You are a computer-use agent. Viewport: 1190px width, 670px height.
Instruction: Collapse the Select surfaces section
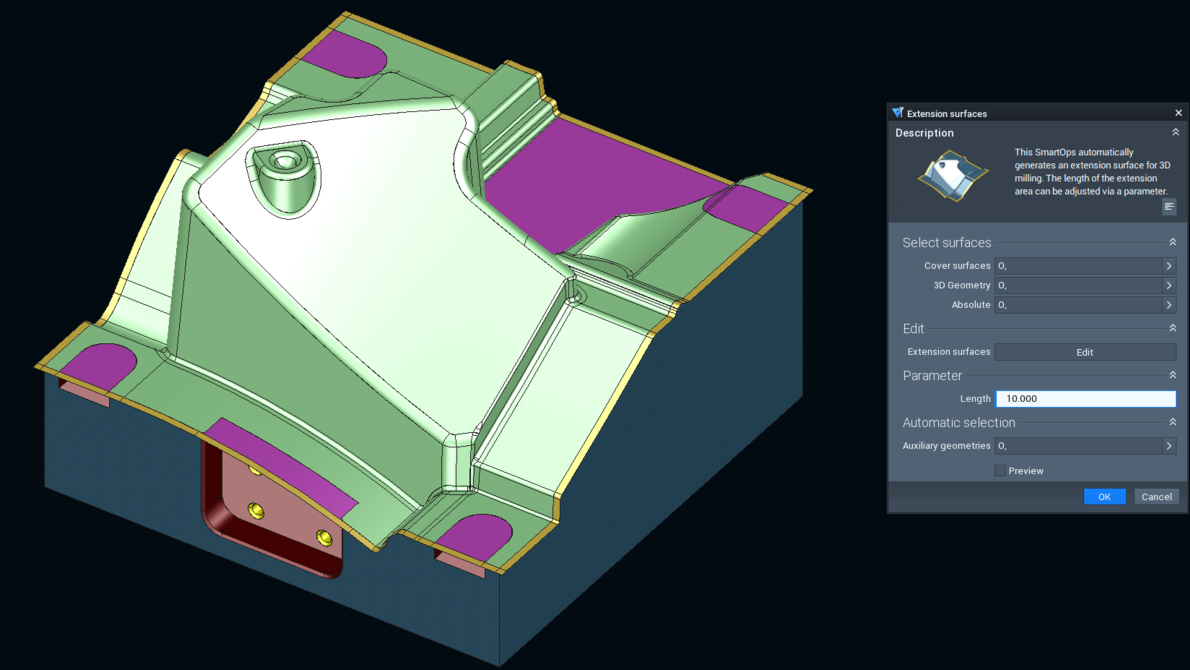[1173, 241]
